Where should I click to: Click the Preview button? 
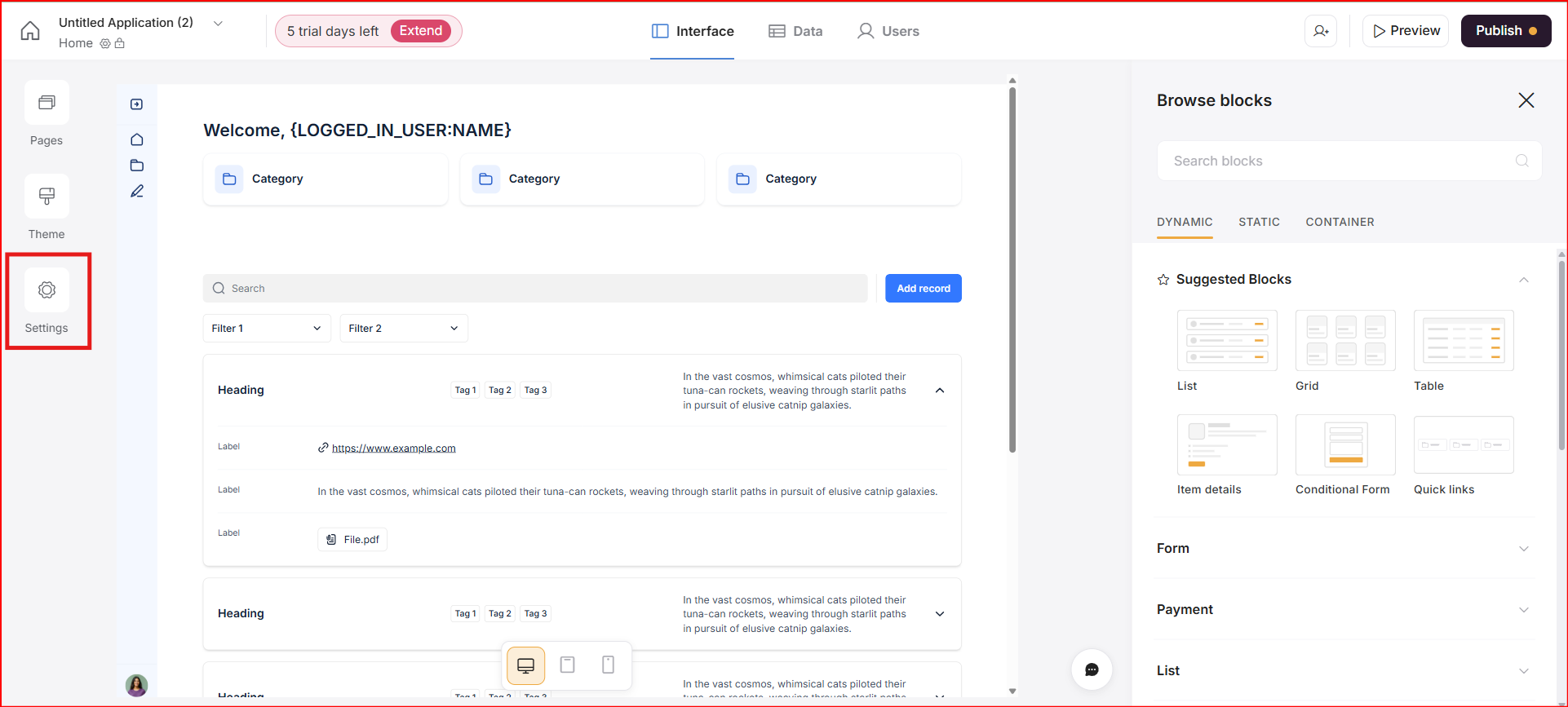[1406, 31]
